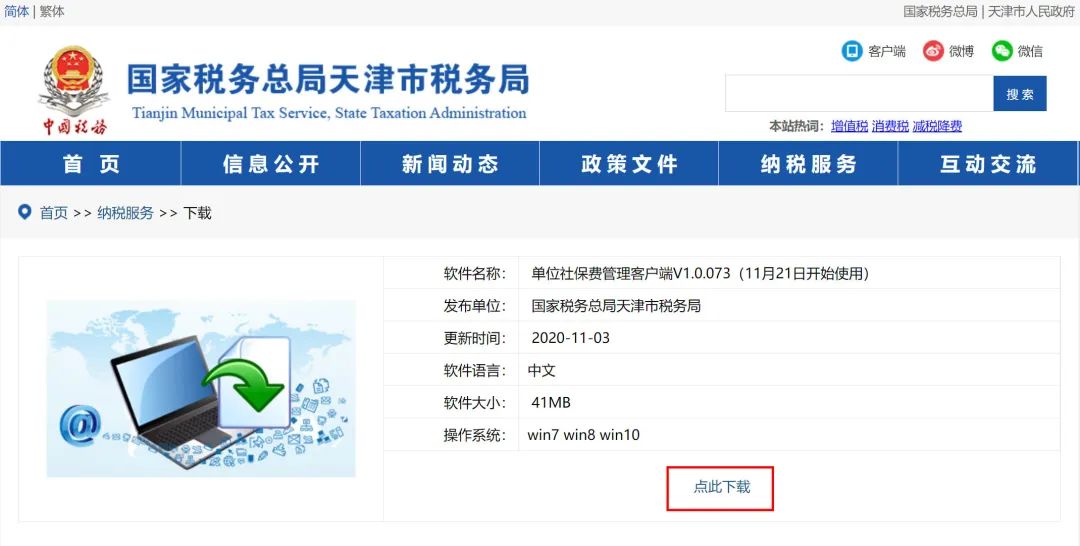Open 国家税务总局 link at top
This screenshot has width=1080, height=546.
coord(940,12)
